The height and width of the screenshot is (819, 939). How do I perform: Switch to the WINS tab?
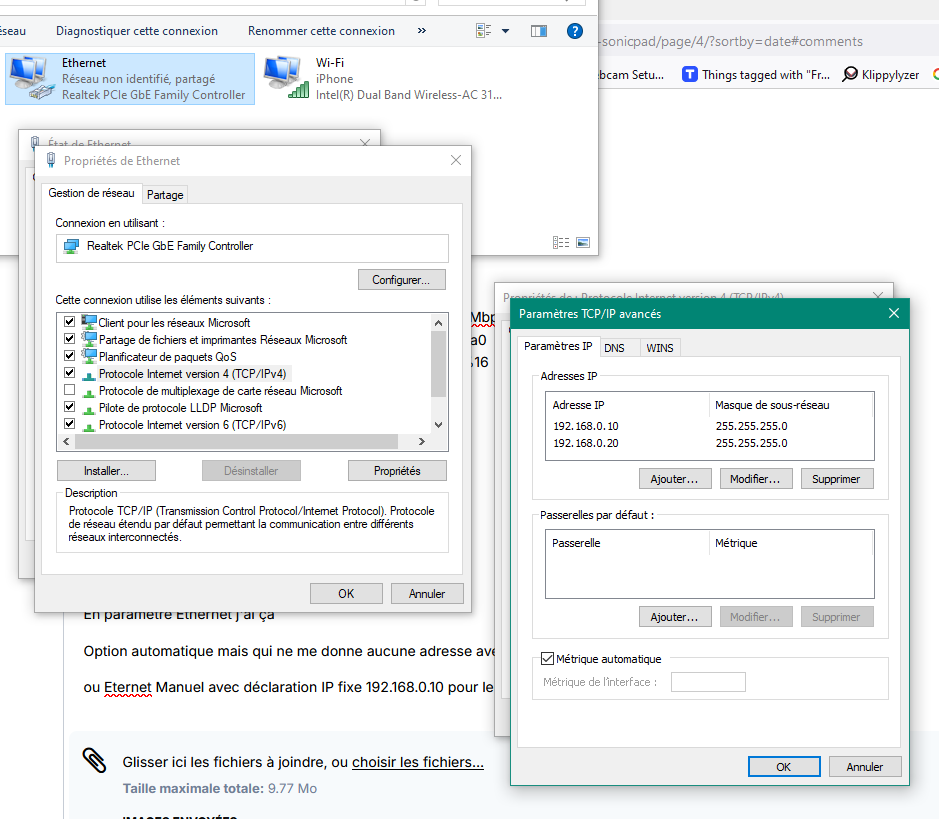660,348
